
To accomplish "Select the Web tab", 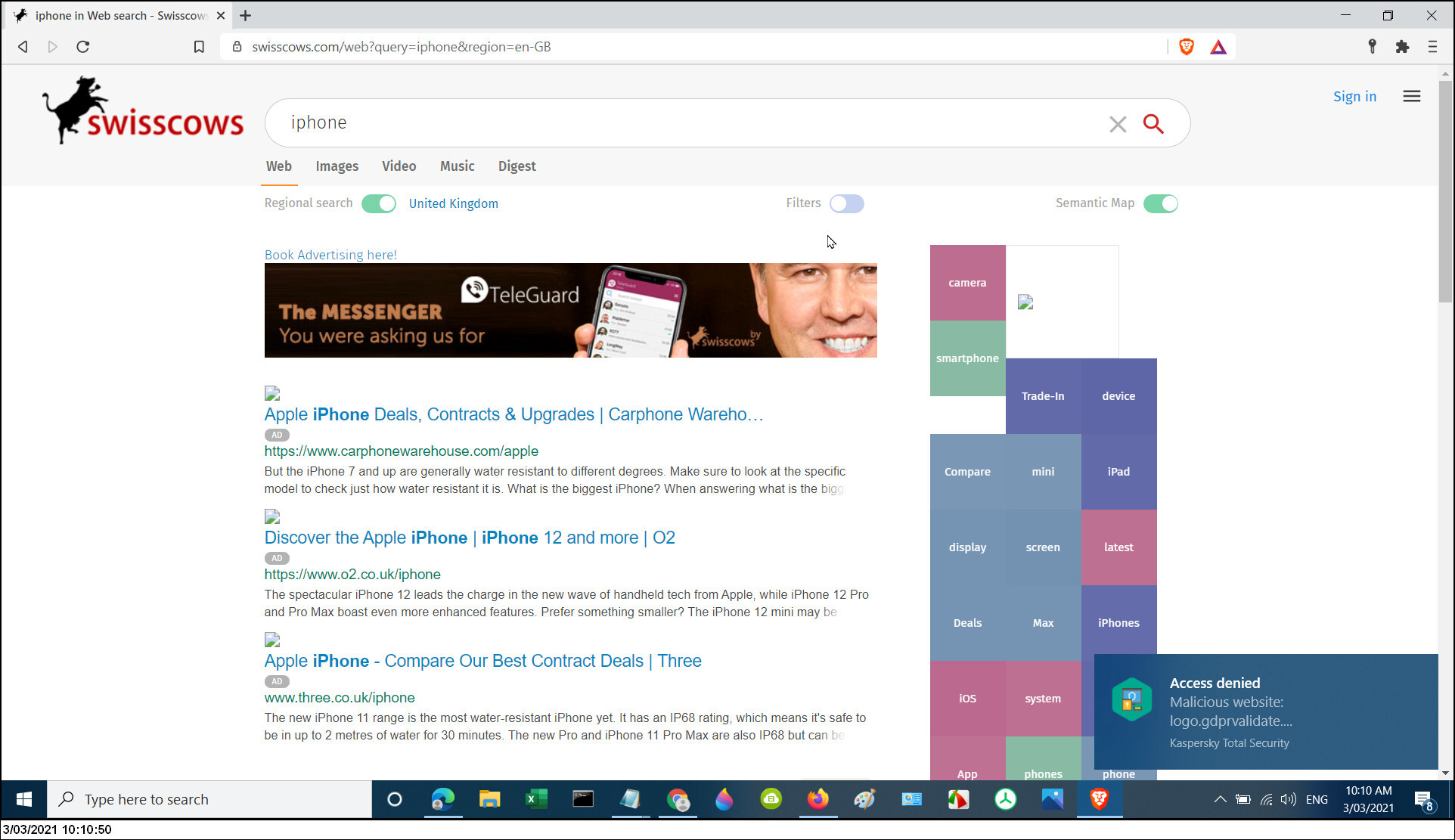I will tap(278, 166).
